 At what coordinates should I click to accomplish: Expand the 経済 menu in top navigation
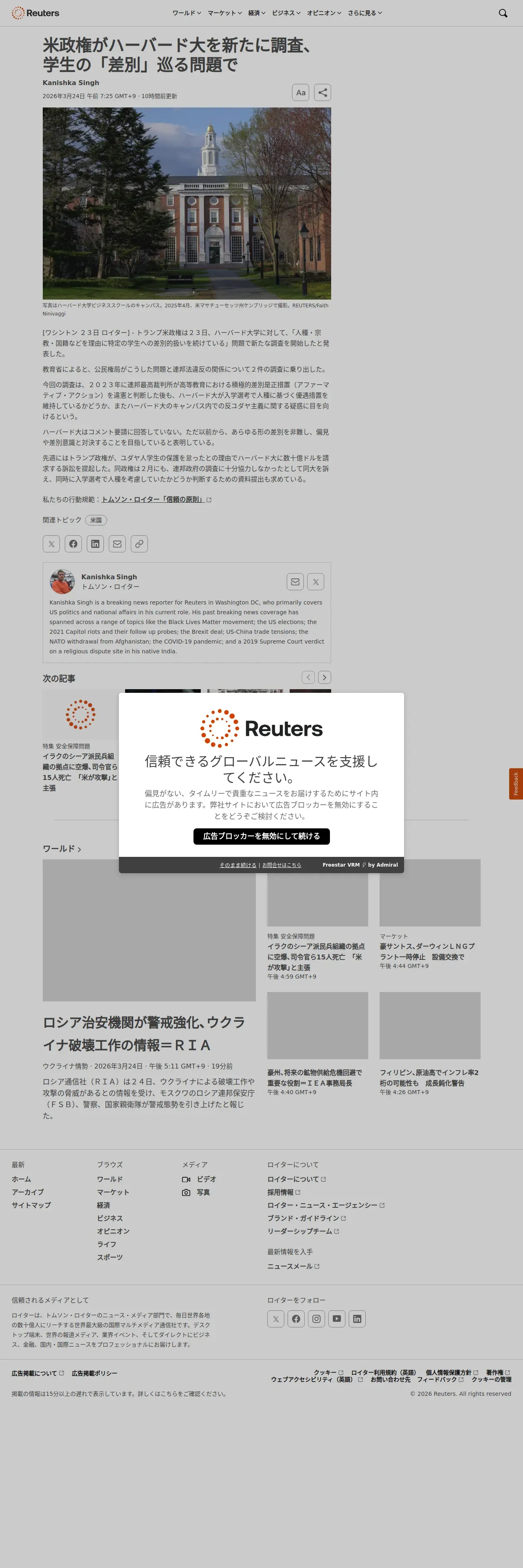[x=257, y=13]
